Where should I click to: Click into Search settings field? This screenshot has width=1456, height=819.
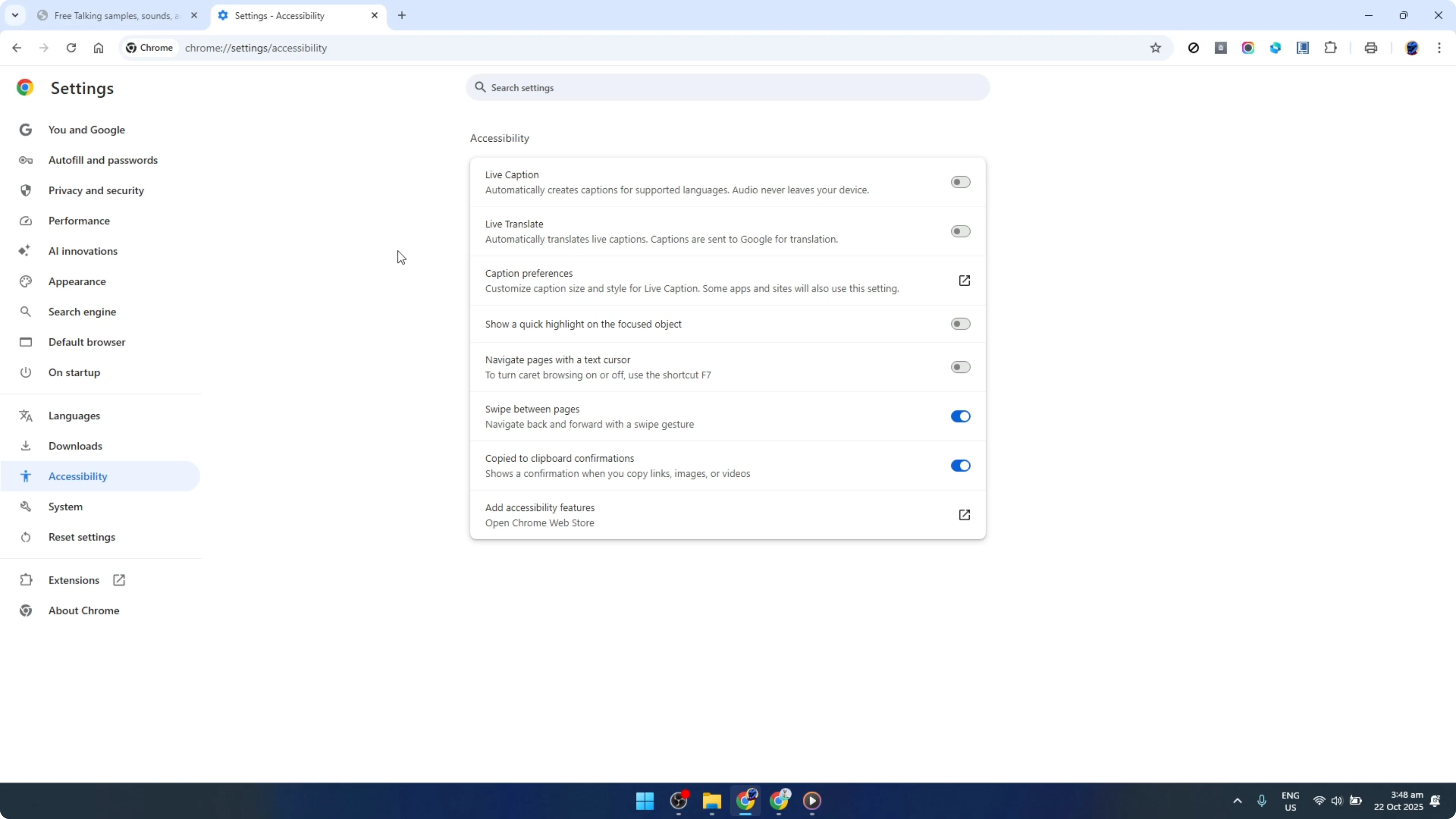(728, 87)
